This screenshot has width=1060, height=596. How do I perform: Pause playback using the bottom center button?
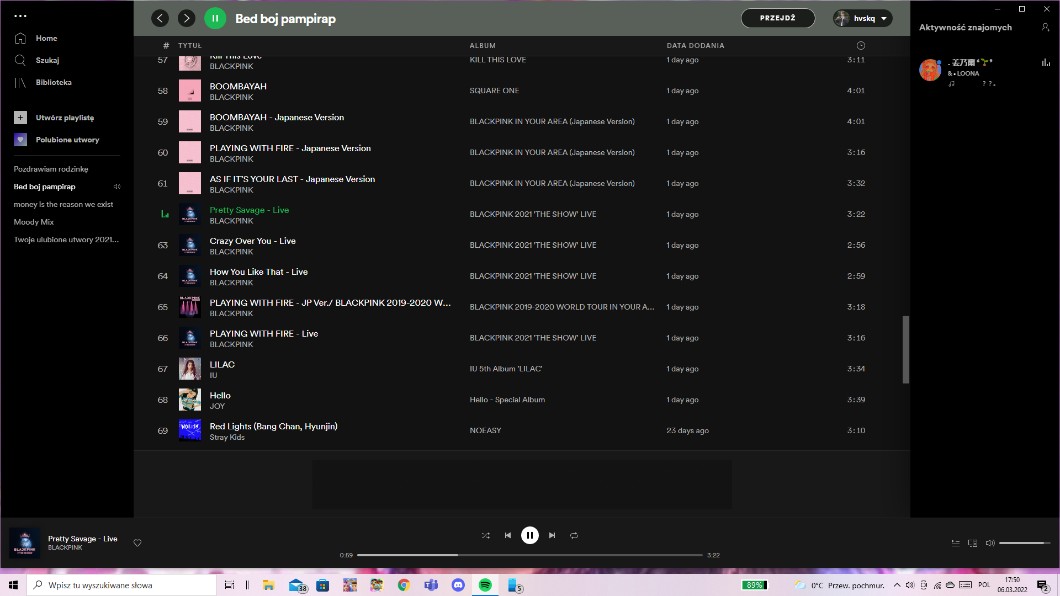(x=530, y=535)
